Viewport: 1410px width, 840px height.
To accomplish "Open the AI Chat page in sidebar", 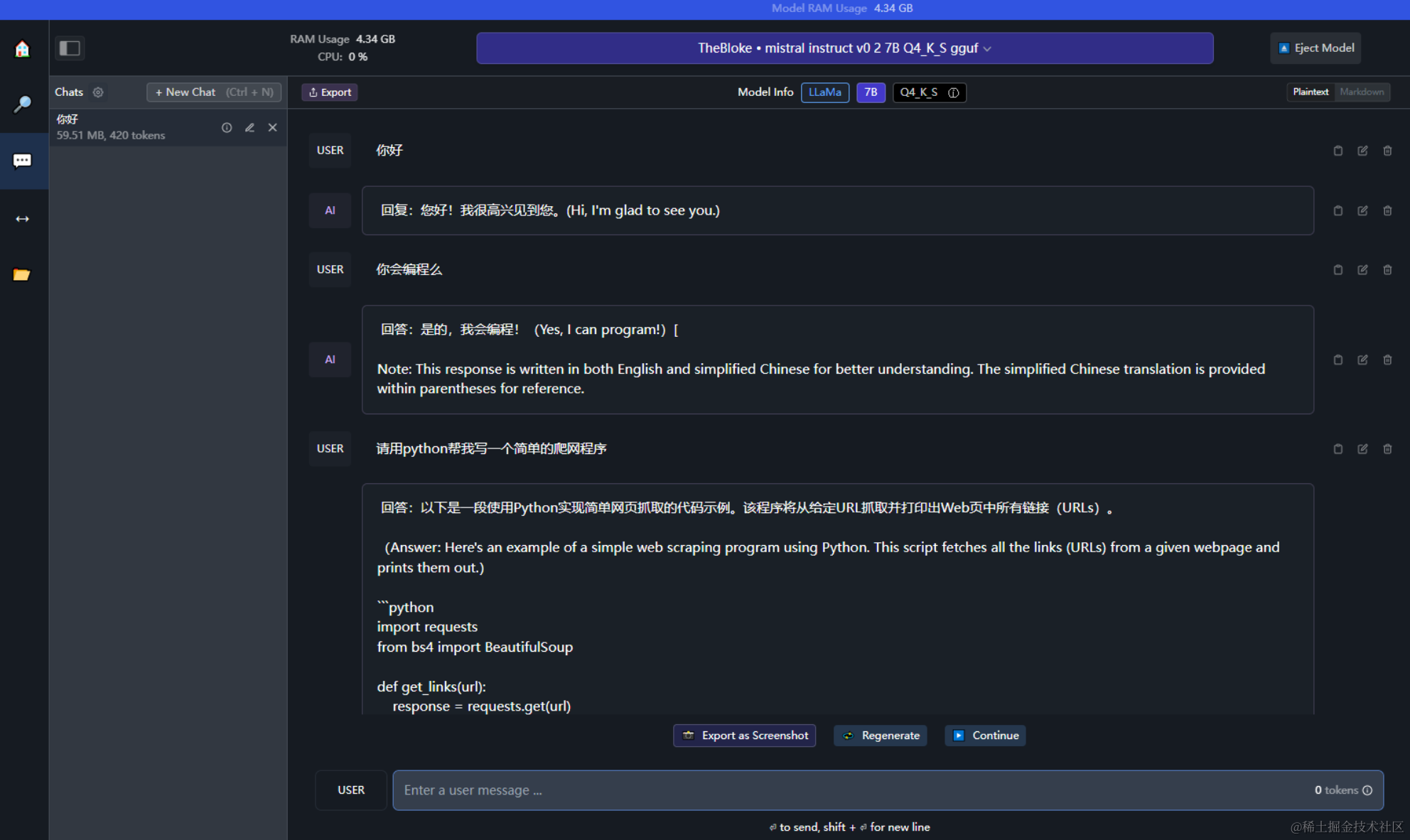I will point(23,161).
